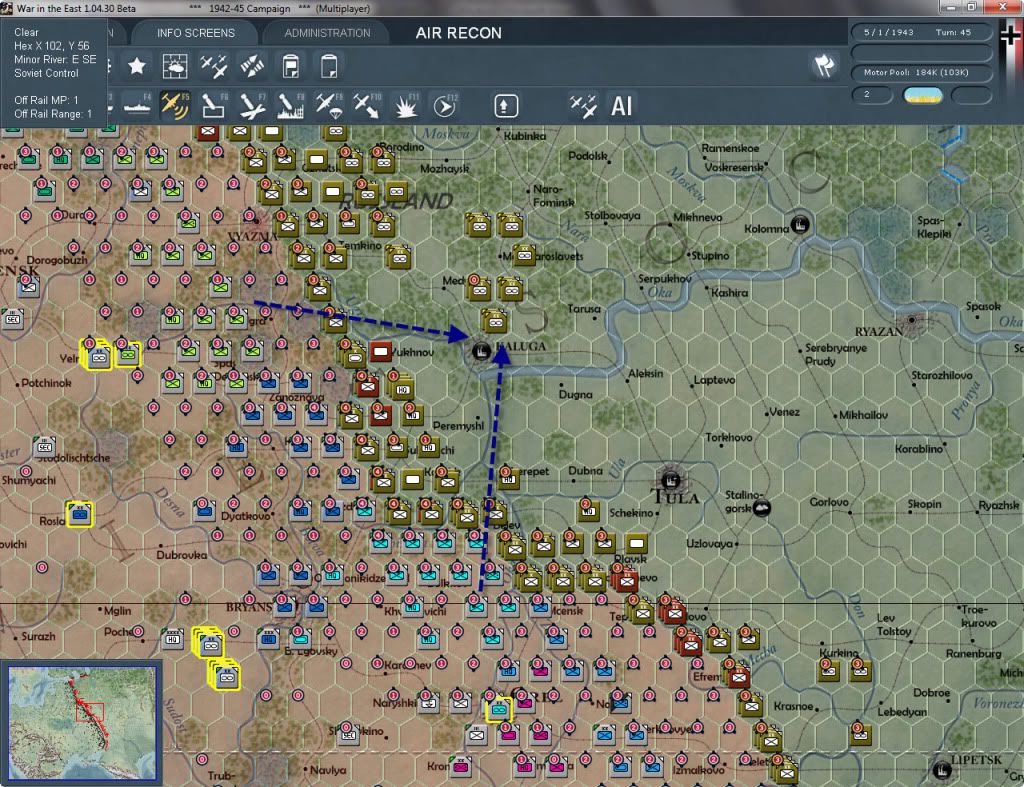Select the air transfer F10 mode
Viewport: 1024px width, 787px height.
tap(367, 106)
